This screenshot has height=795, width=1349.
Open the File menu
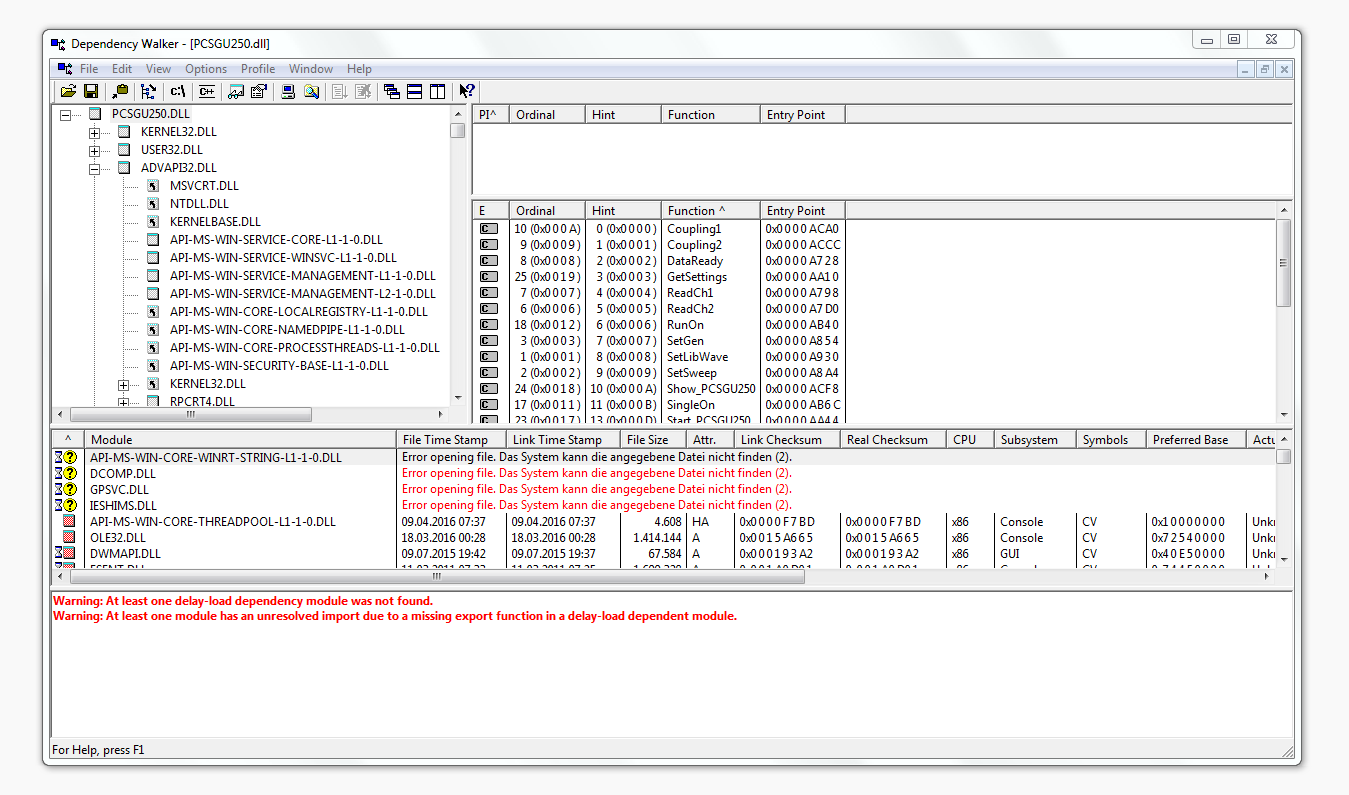89,69
